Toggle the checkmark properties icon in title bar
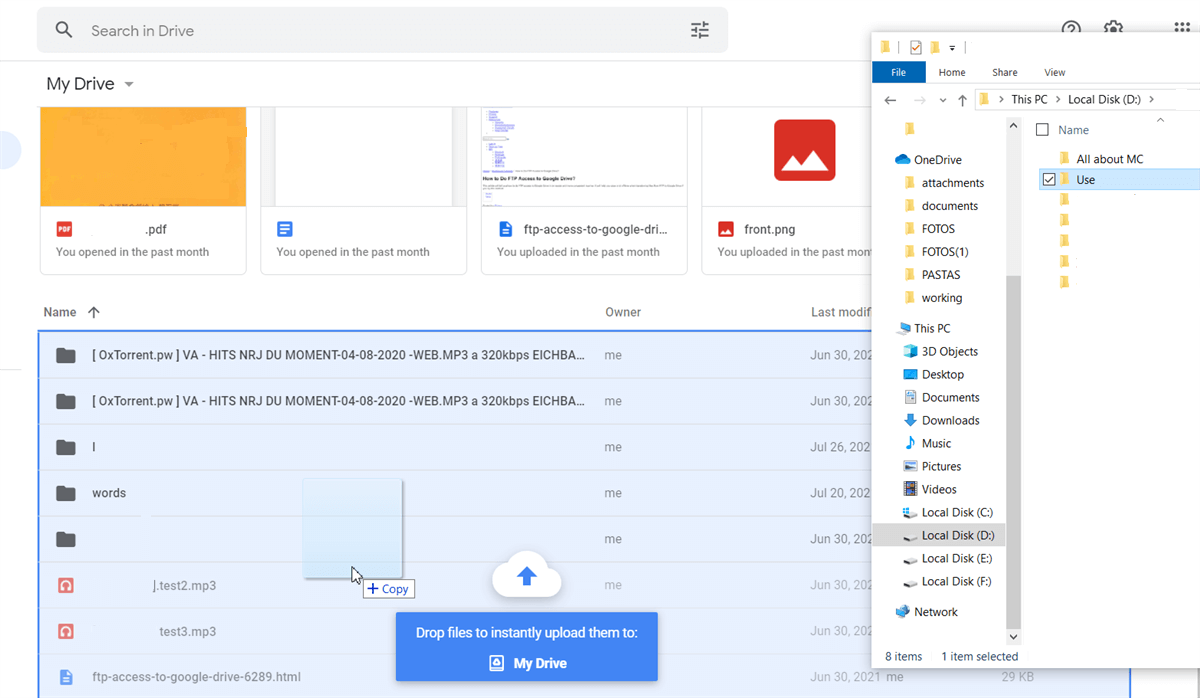 click(x=915, y=47)
